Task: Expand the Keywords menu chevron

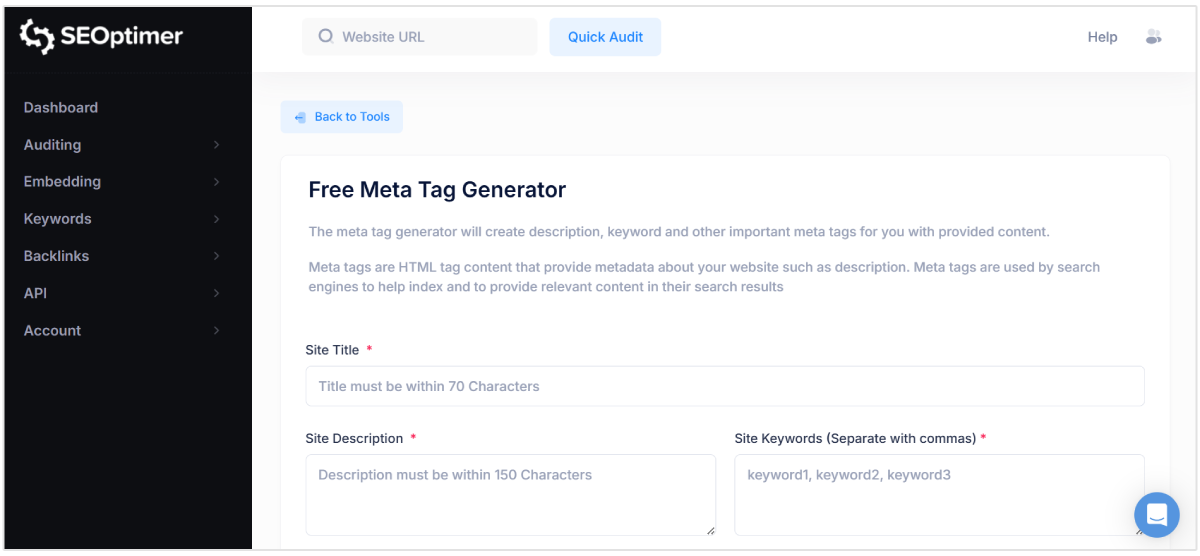Action: click(216, 219)
